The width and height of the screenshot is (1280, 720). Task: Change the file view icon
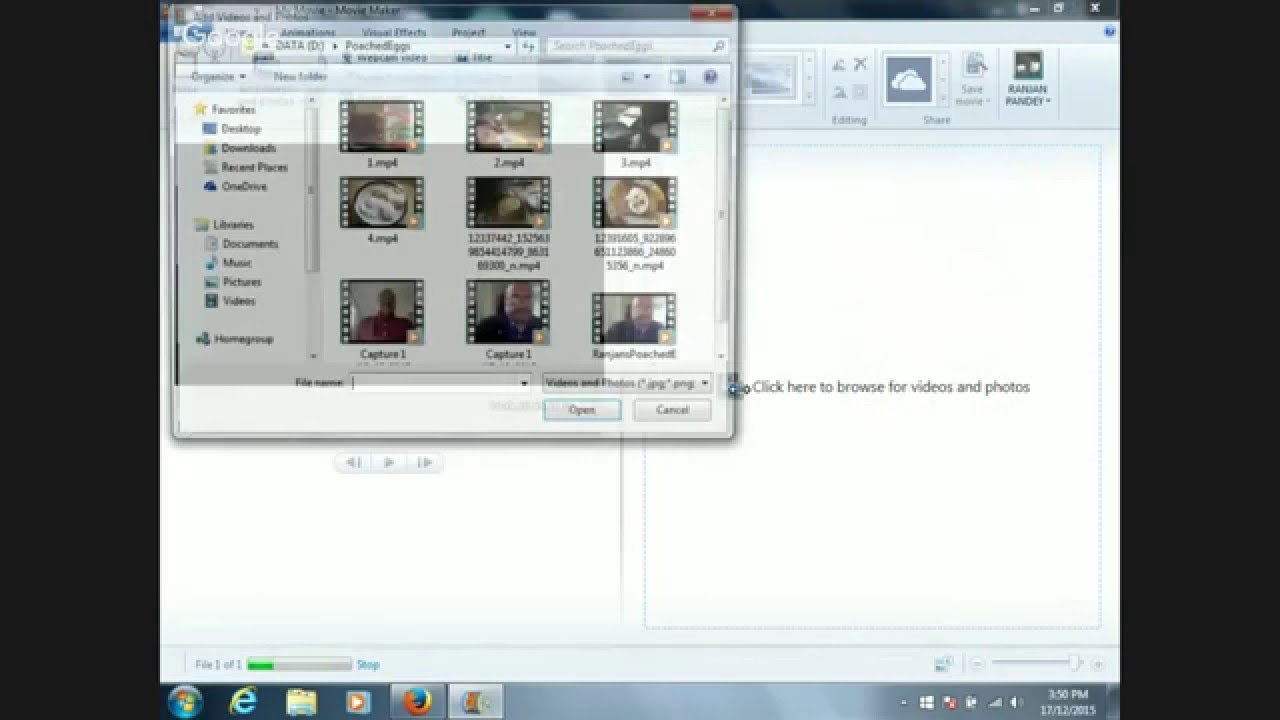[628, 77]
